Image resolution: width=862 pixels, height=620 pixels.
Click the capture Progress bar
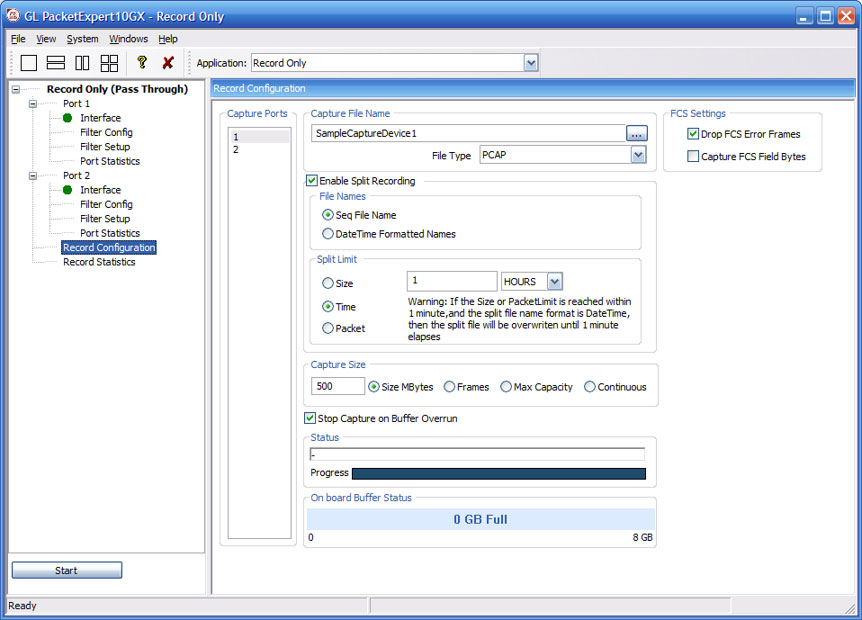click(x=499, y=473)
